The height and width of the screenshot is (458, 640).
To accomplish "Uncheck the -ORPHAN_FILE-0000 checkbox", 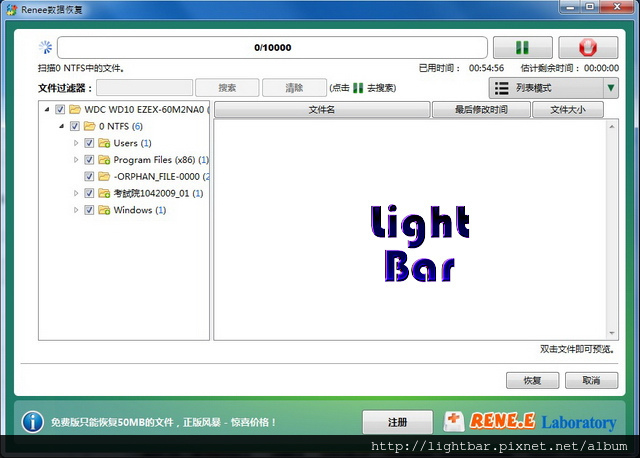I will [89, 176].
